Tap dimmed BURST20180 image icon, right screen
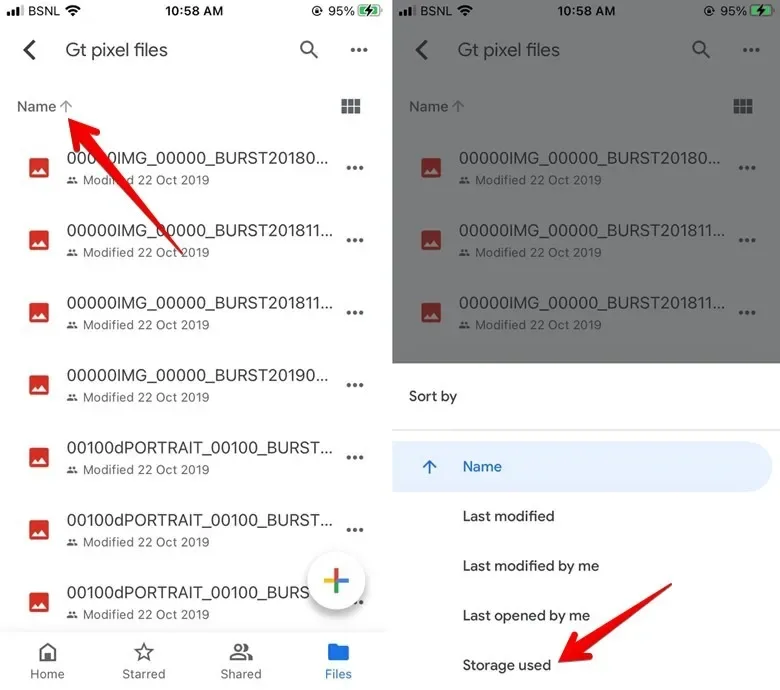This screenshot has height=690, width=780. point(431,168)
